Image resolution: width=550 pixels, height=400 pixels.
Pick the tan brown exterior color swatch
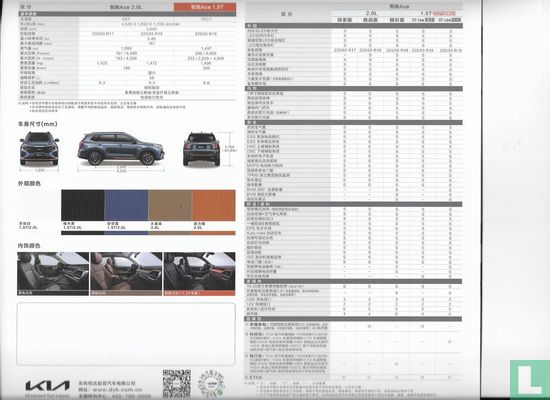pos(170,205)
